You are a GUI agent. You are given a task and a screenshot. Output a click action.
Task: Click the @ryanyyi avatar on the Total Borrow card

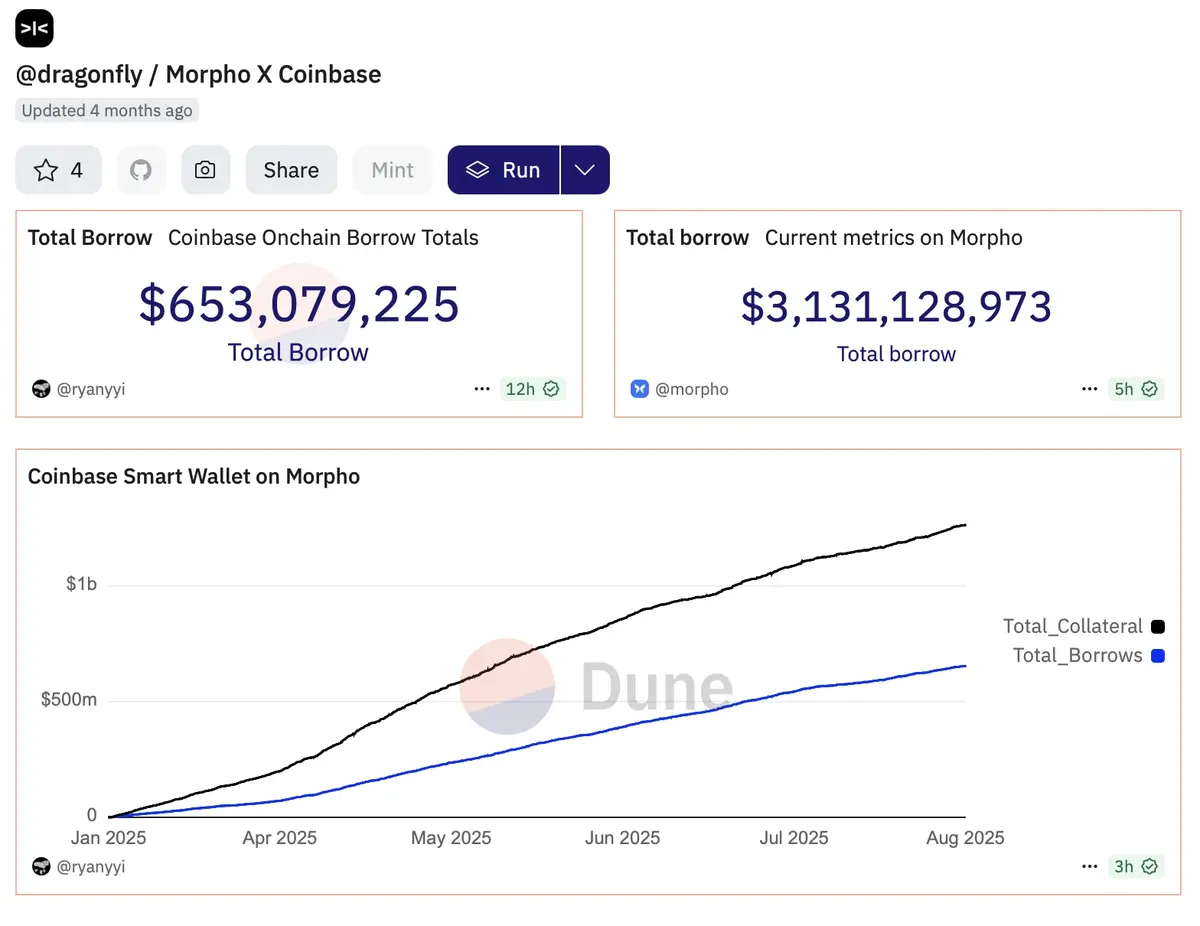tap(40, 389)
